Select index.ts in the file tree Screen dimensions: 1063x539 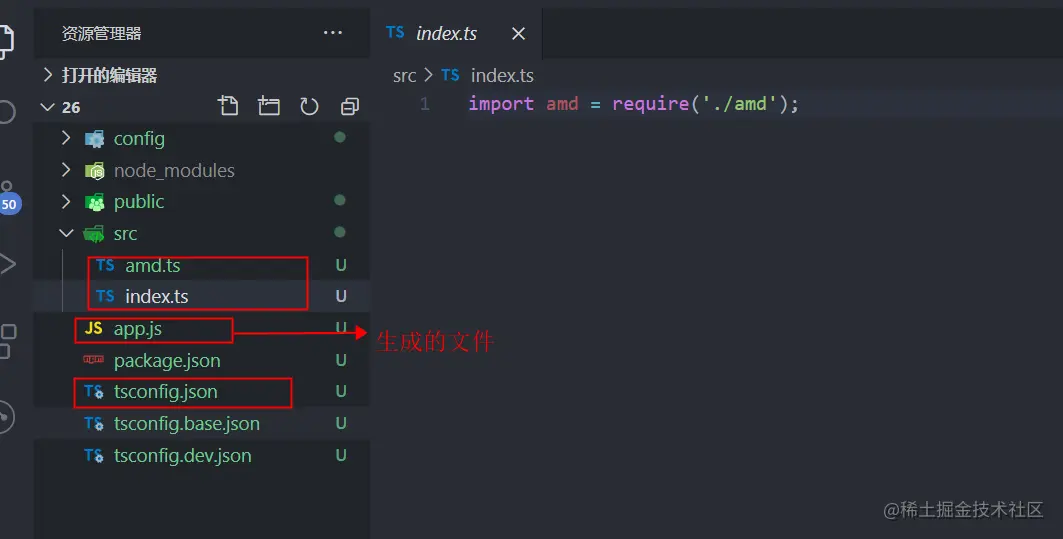click(x=157, y=296)
